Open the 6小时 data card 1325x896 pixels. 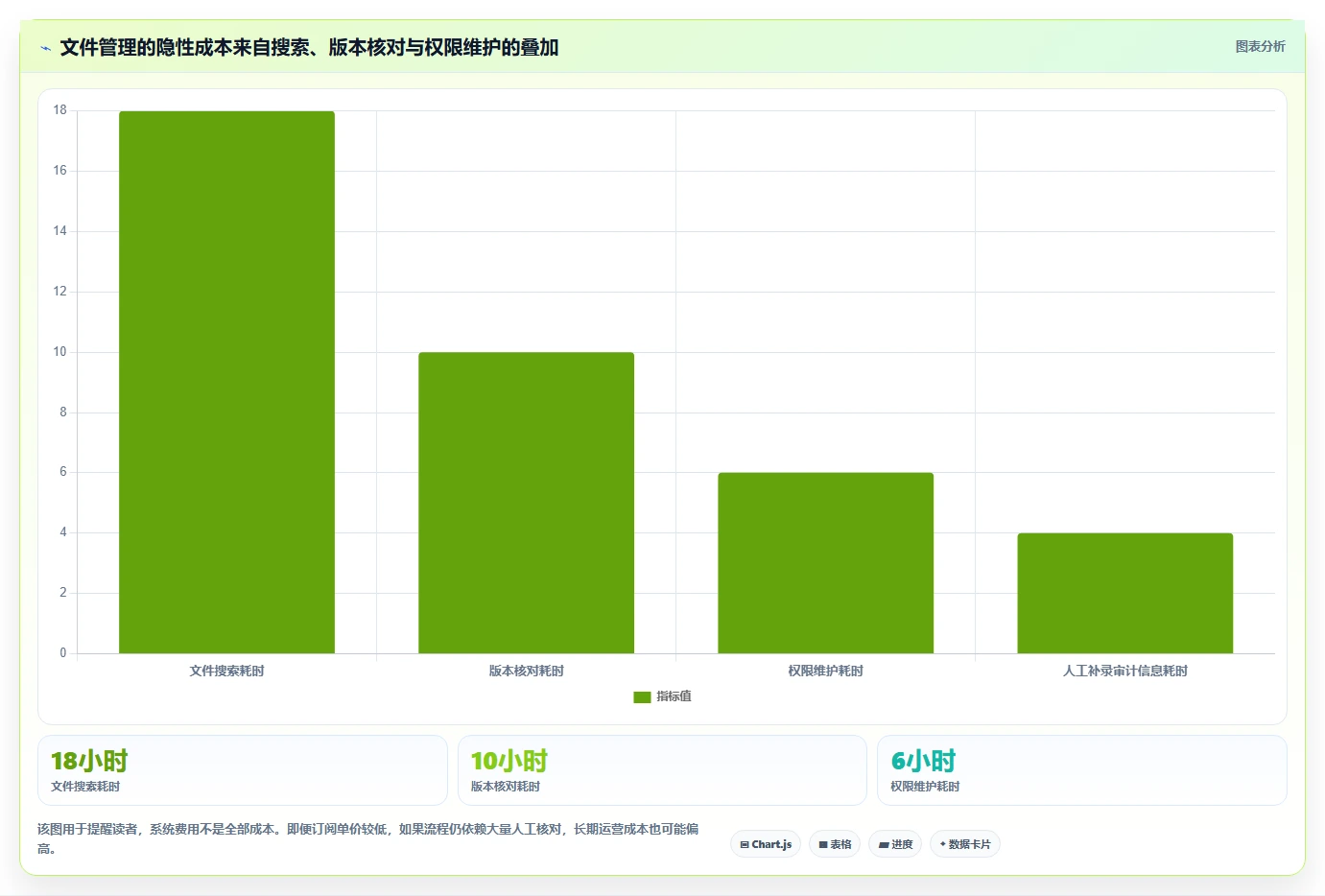tap(1082, 770)
